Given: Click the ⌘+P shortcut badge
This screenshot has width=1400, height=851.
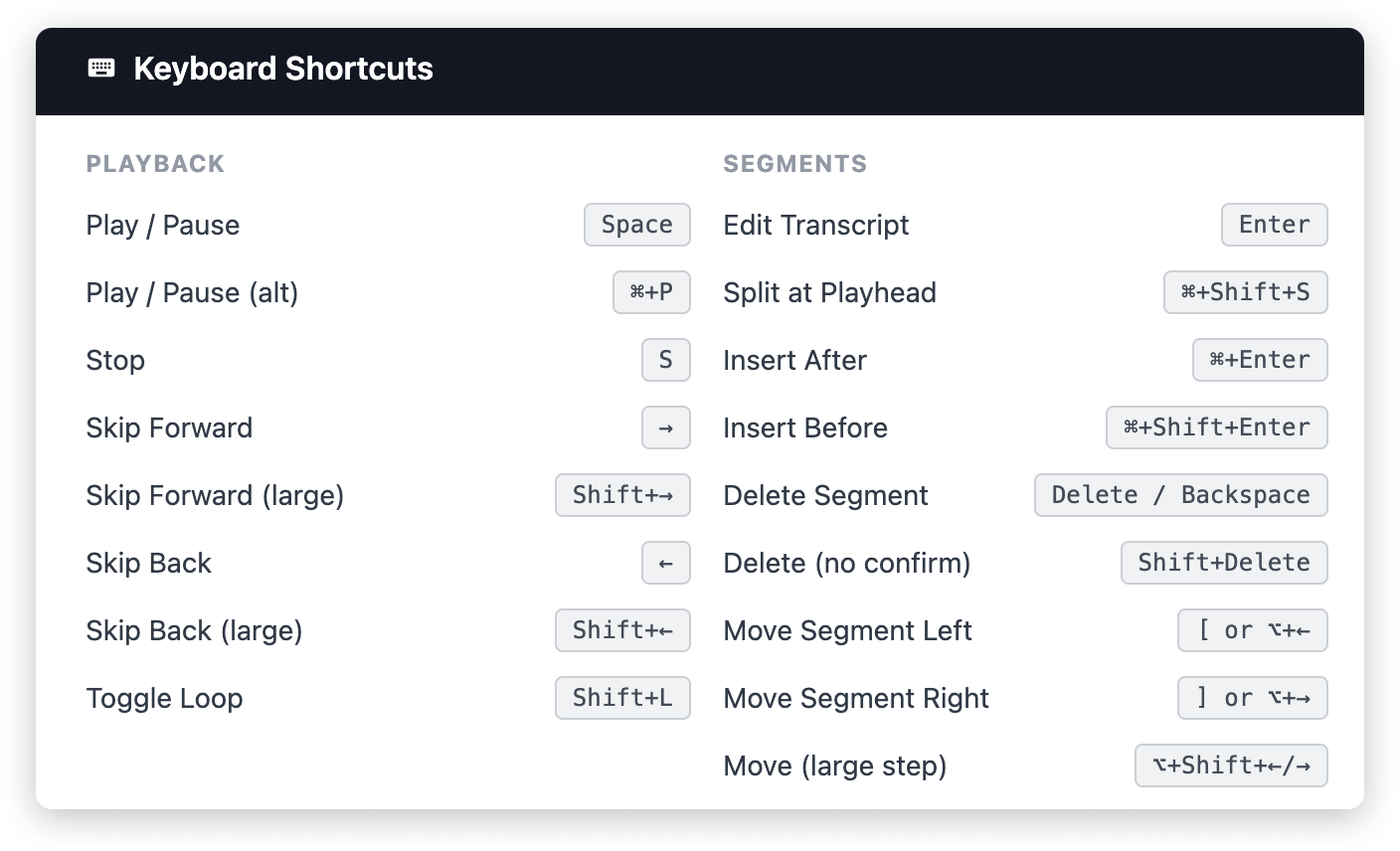Looking at the screenshot, I should click(651, 292).
